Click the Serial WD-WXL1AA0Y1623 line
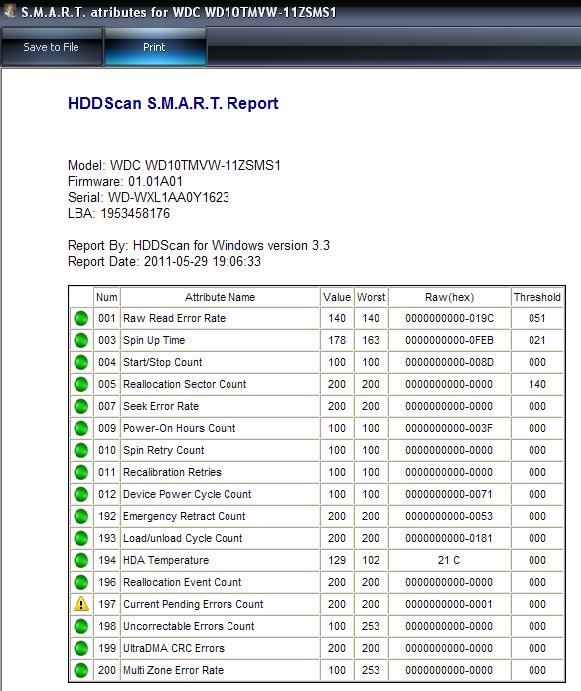The image size is (581, 691). (x=149, y=197)
